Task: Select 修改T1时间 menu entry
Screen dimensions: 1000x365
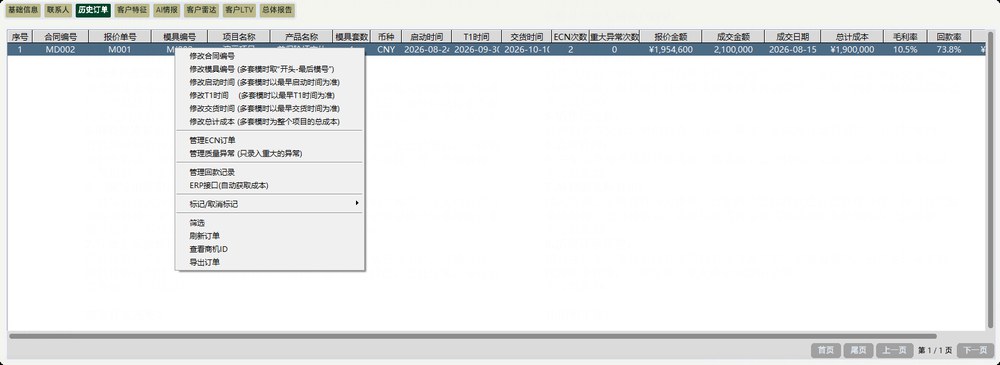Action: coord(270,95)
